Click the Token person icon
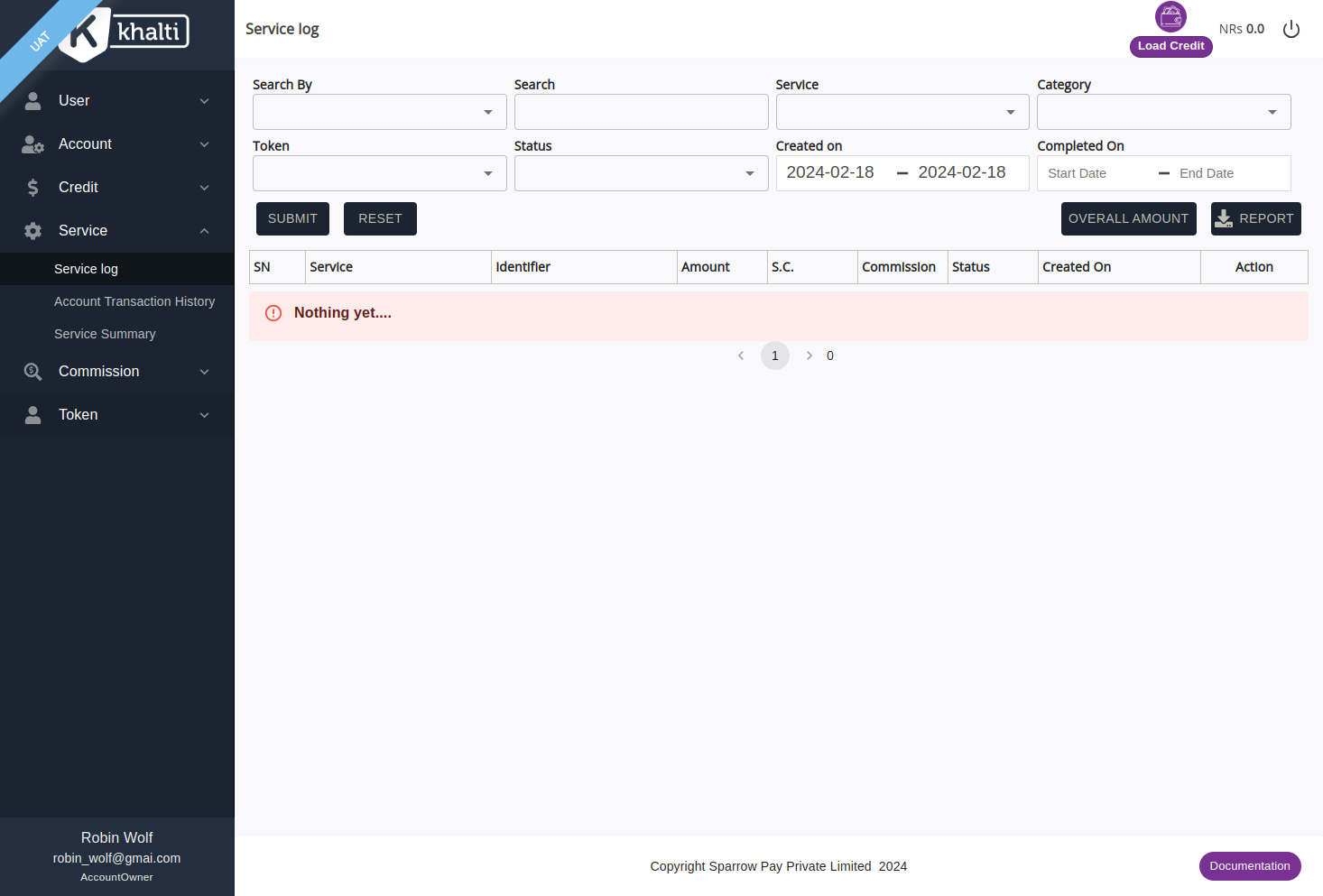 coord(33,415)
